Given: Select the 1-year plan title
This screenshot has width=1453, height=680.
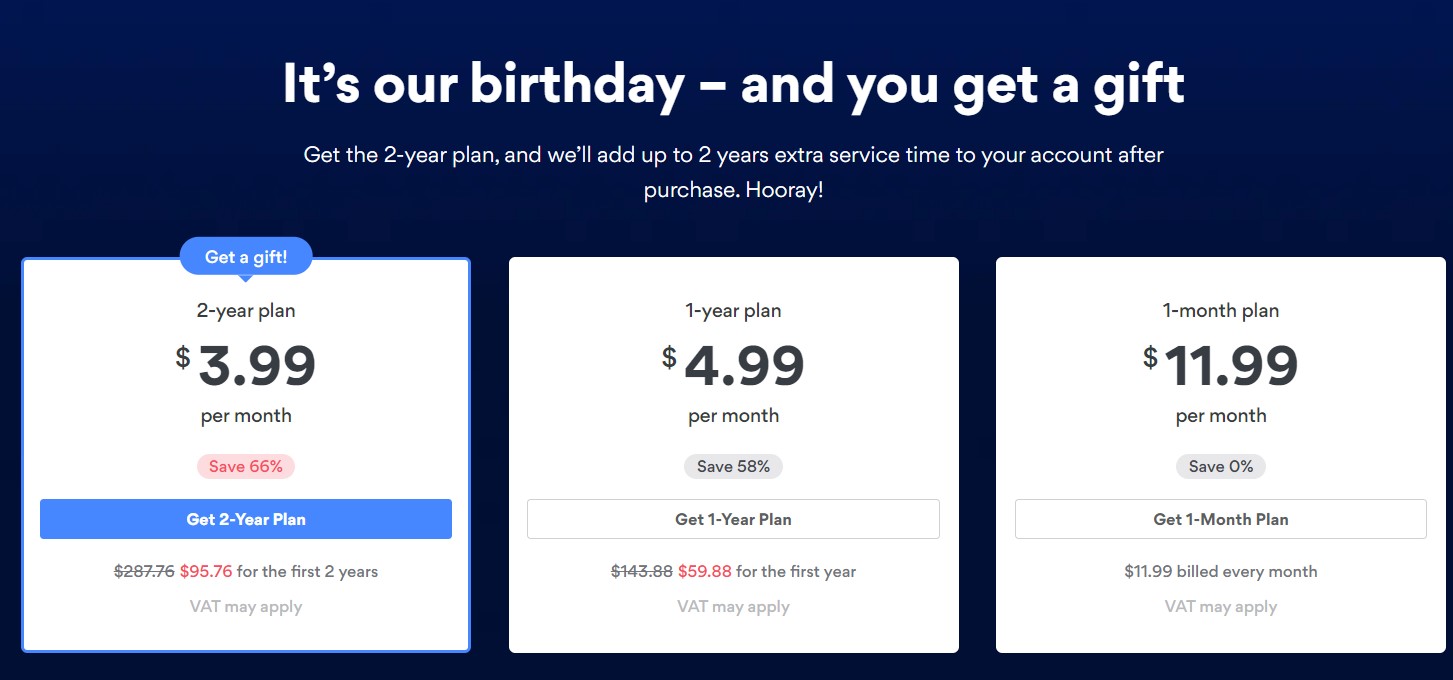Looking at the screenshot, I should click(733, 311).
